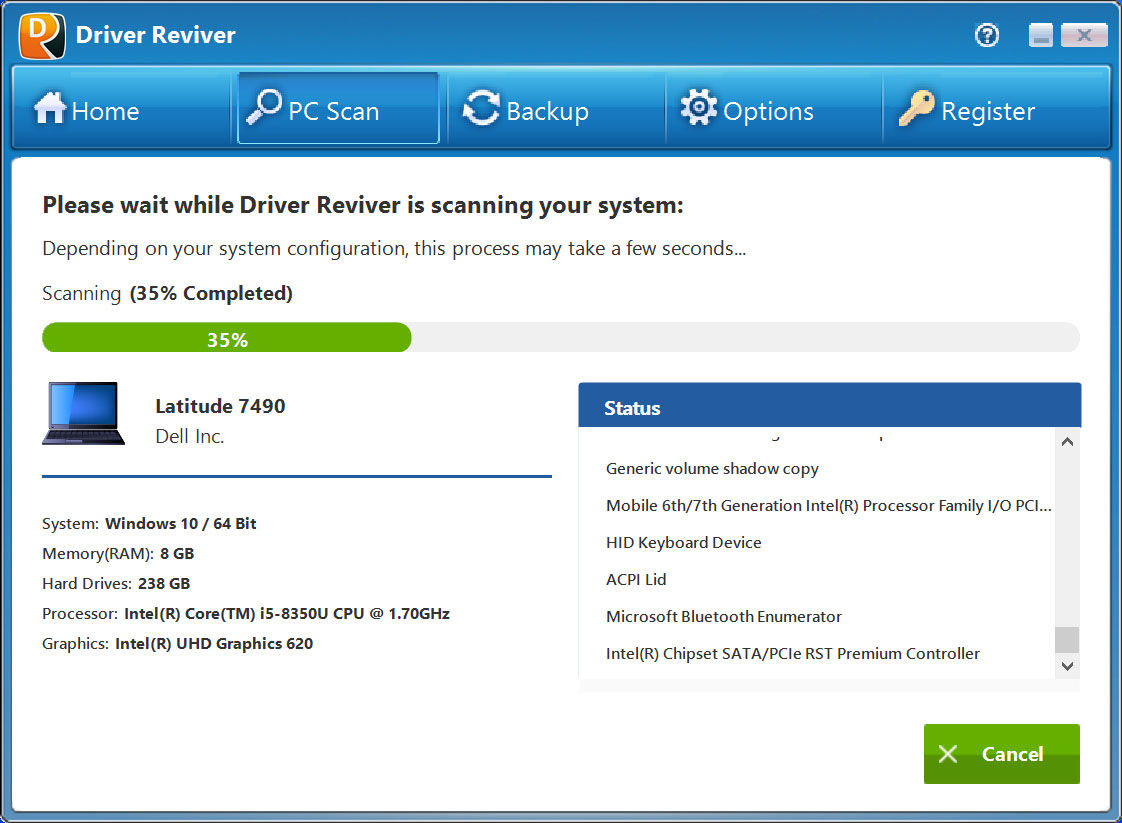
Task: Open Options via the gear icon
Action: (699, 108)
